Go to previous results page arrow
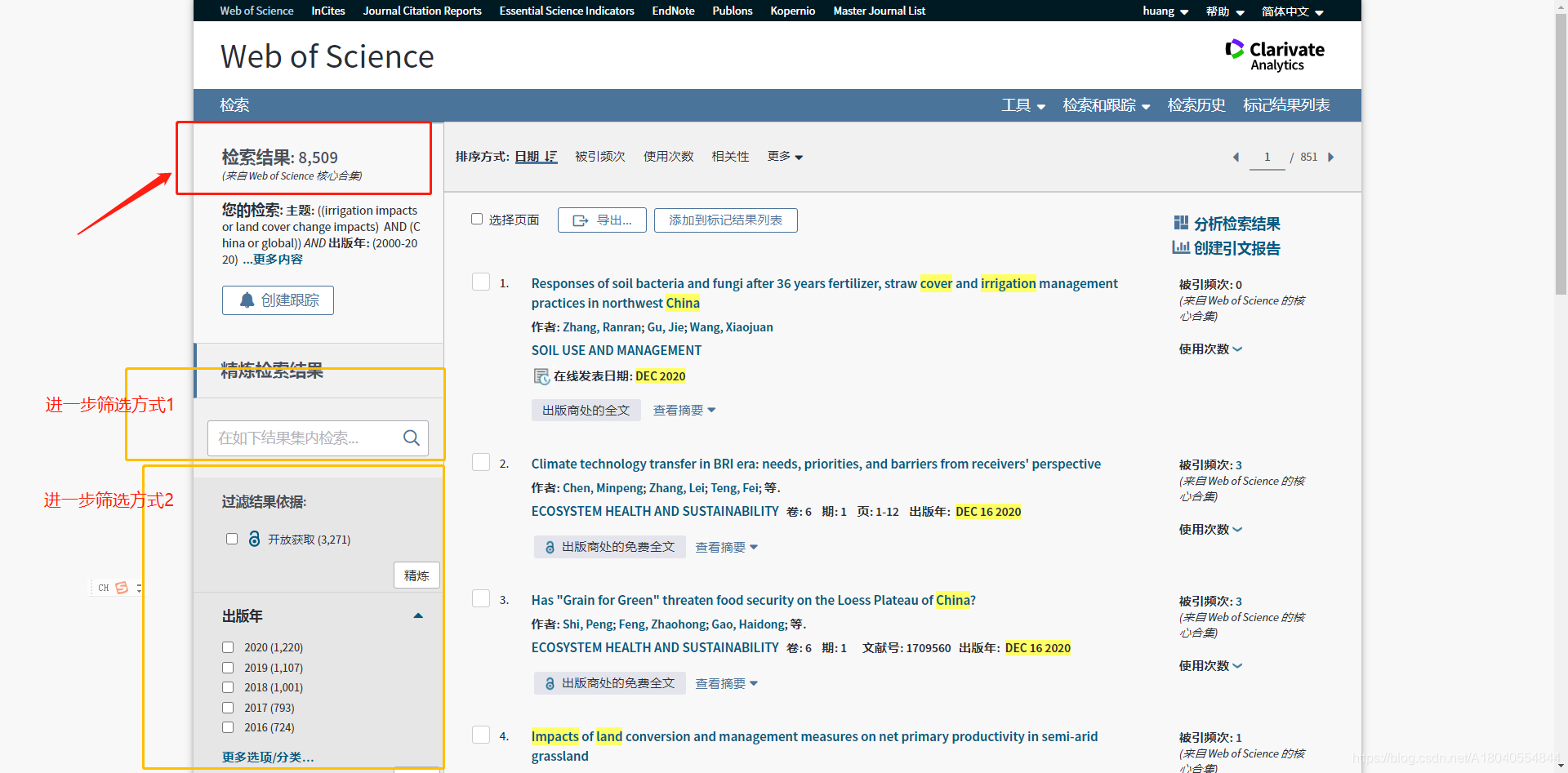This screenshot has width=1568, height=773. coord(1236,157)
